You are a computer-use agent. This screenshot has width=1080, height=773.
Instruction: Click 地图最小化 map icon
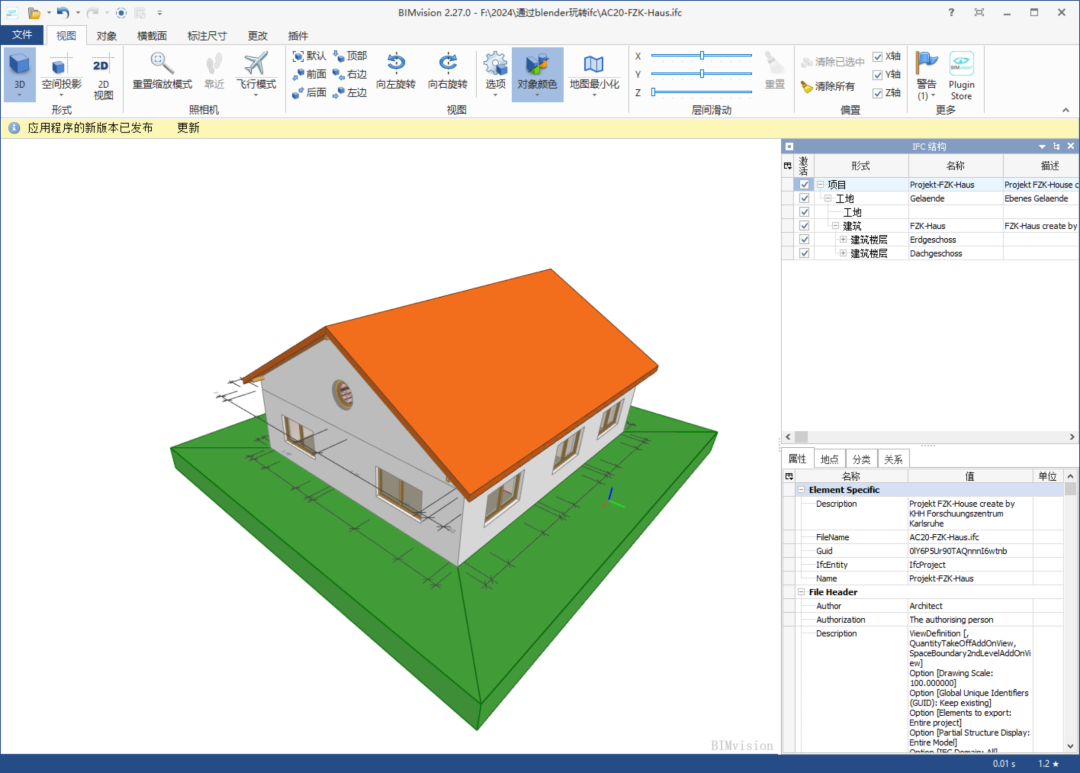(594, 74)
